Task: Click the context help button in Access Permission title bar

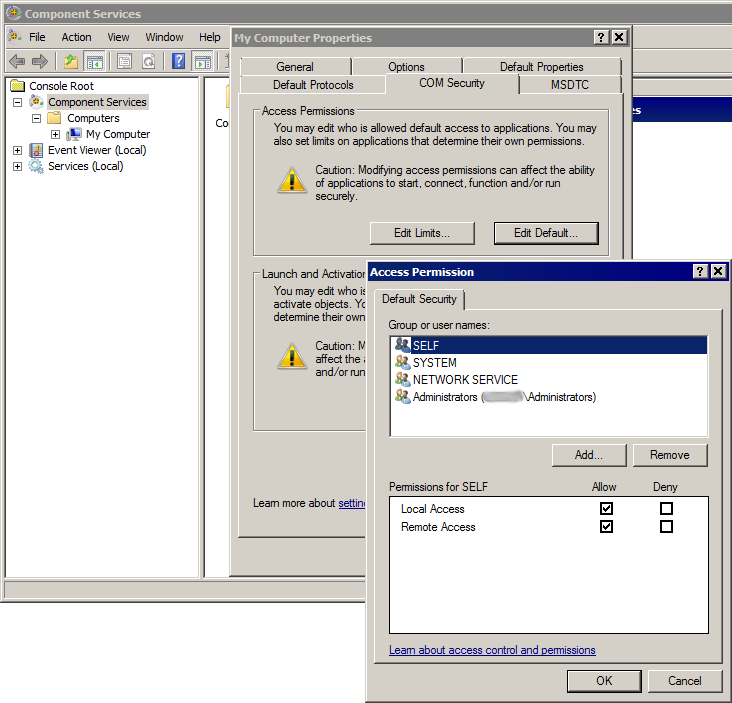Action: (x=701, y=271)
